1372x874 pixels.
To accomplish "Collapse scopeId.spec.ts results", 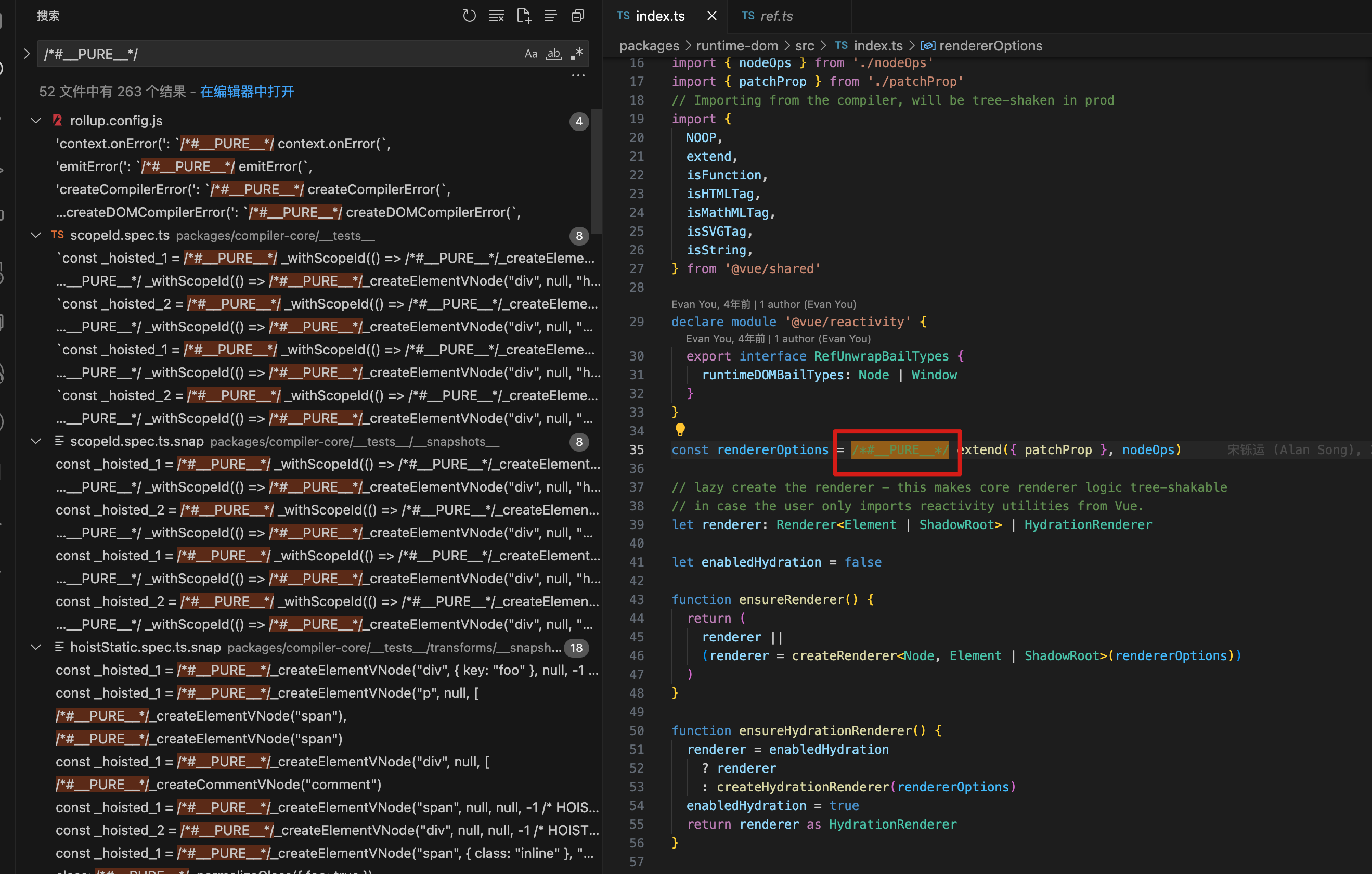I will 36,235.
